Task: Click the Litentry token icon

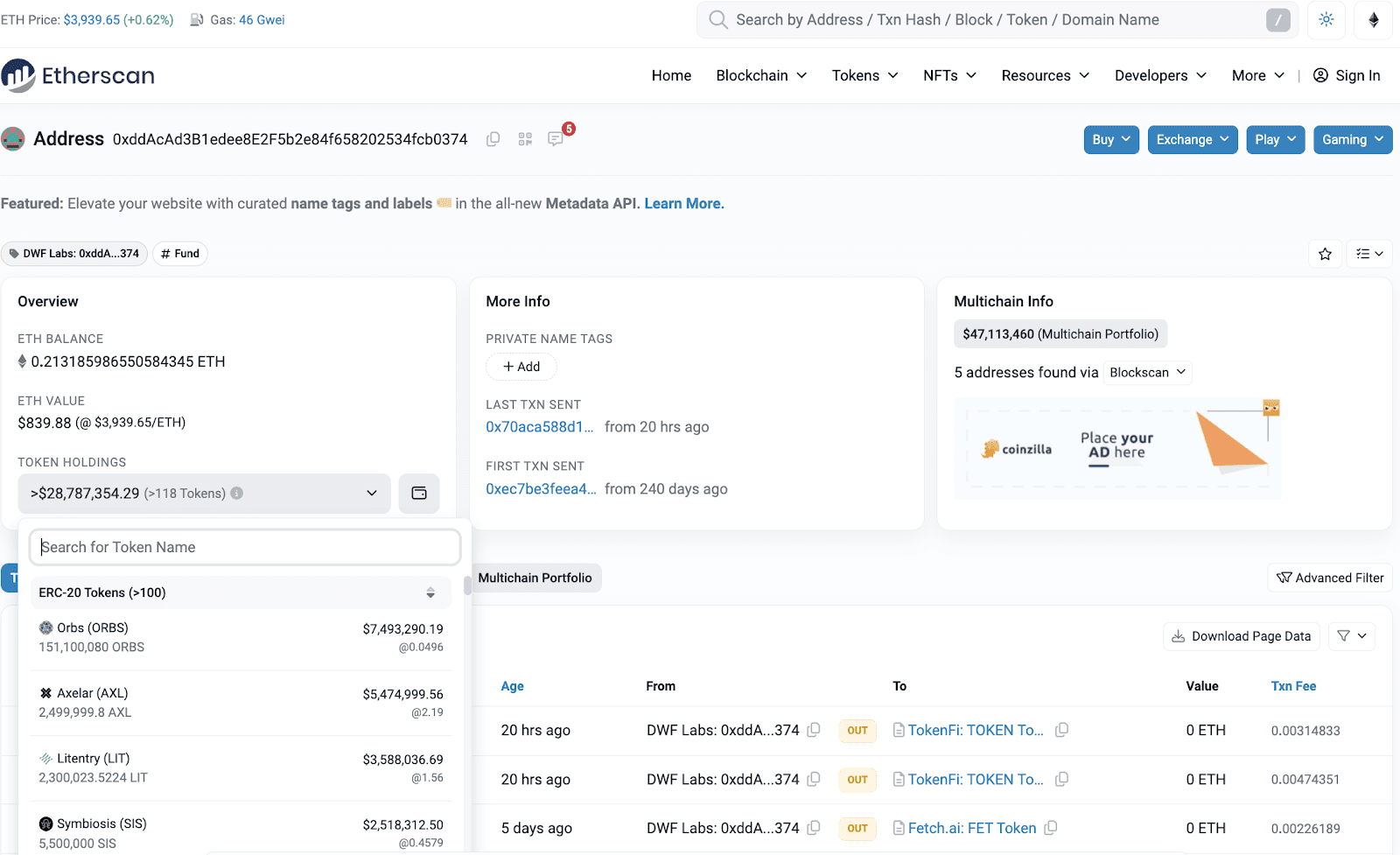Action: 45,759
